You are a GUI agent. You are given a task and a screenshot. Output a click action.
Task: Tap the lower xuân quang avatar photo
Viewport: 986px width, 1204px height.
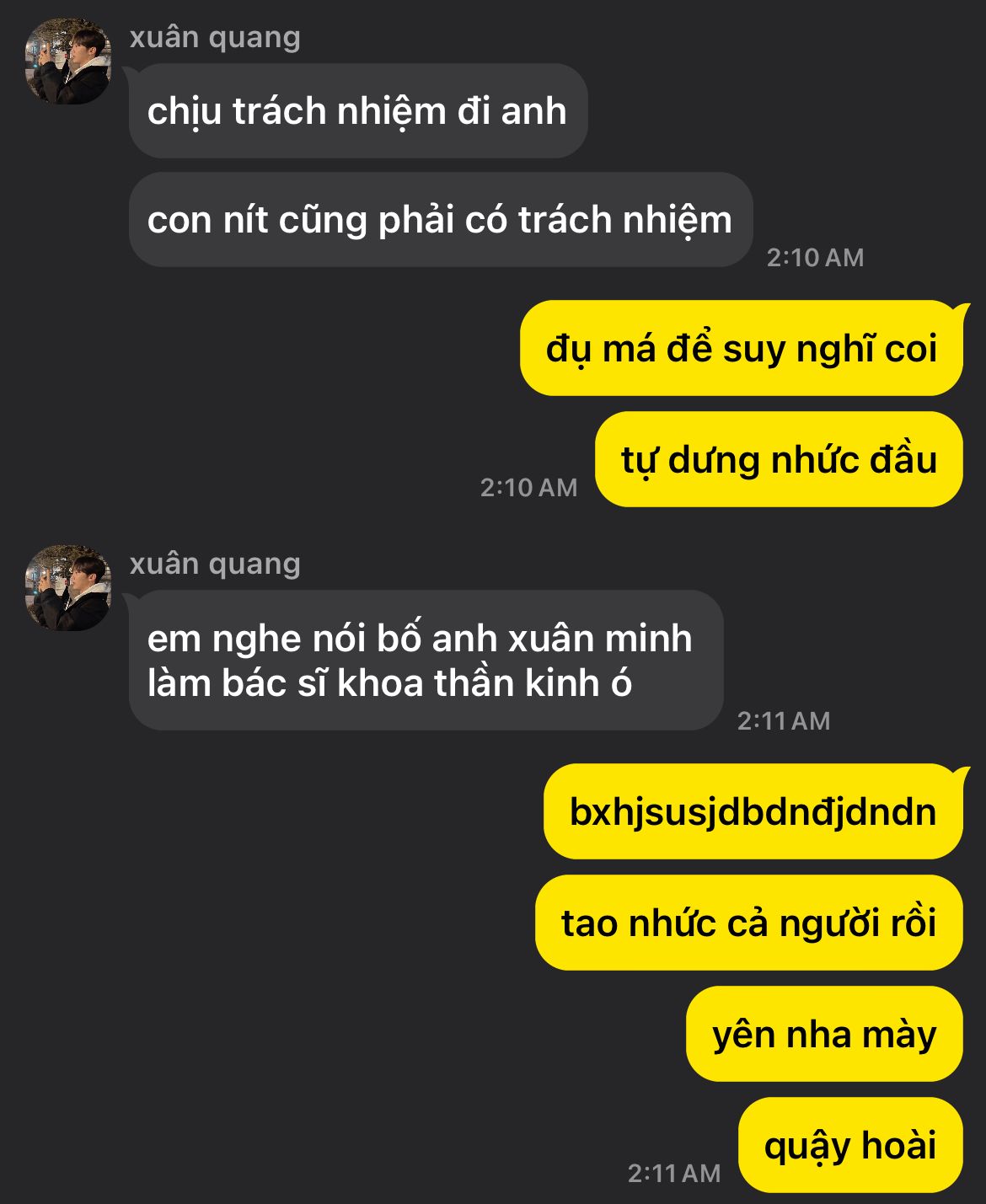coord(68,588)
